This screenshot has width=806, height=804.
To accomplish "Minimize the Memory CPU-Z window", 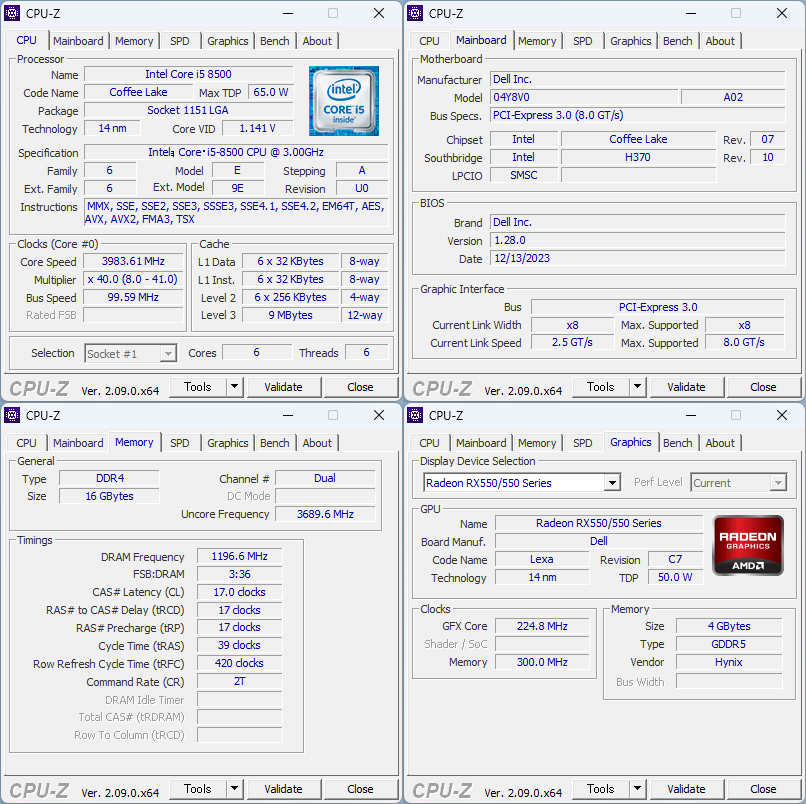I will tap(288, 415).
